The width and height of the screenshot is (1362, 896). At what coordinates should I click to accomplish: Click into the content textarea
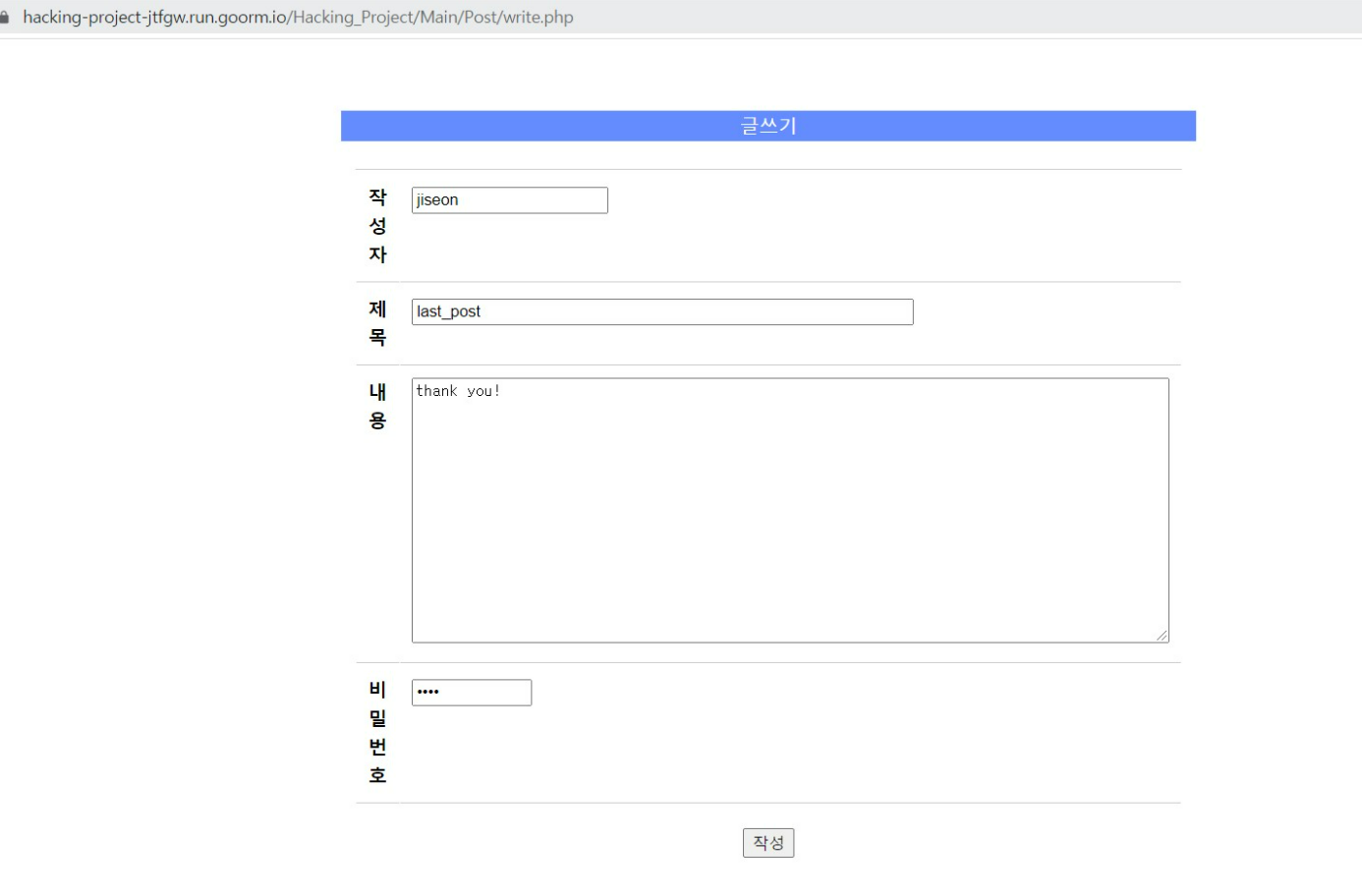click(790, 511)
